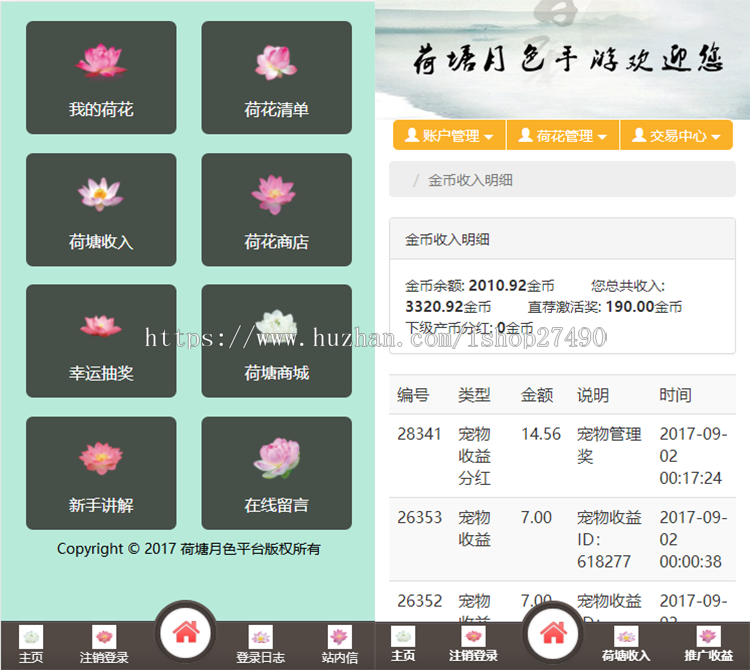Open the 幸运抽奖 lotus tile
The height and width of the screenshot is (670, 750).
[101, 341]
